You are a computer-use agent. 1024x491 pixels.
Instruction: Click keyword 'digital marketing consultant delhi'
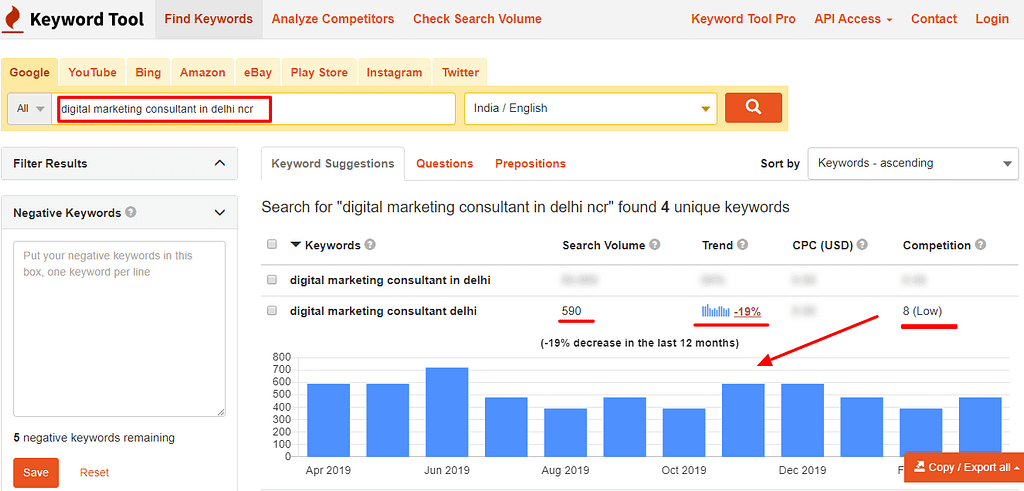(383, 311)
